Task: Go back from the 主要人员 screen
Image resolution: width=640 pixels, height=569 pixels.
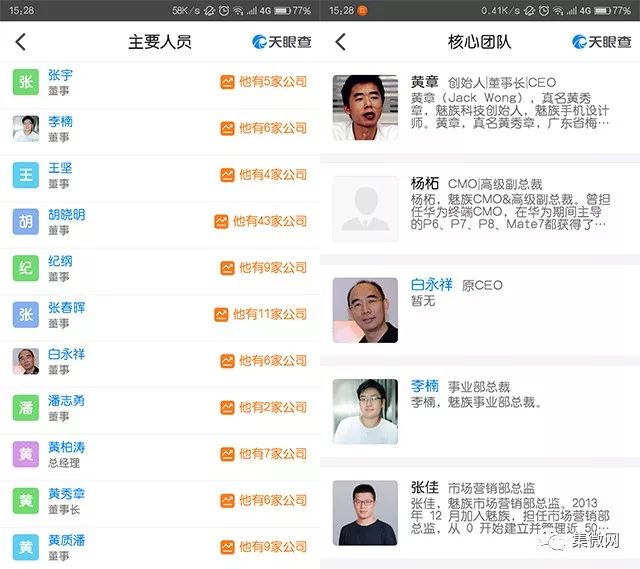Action: 21,42
